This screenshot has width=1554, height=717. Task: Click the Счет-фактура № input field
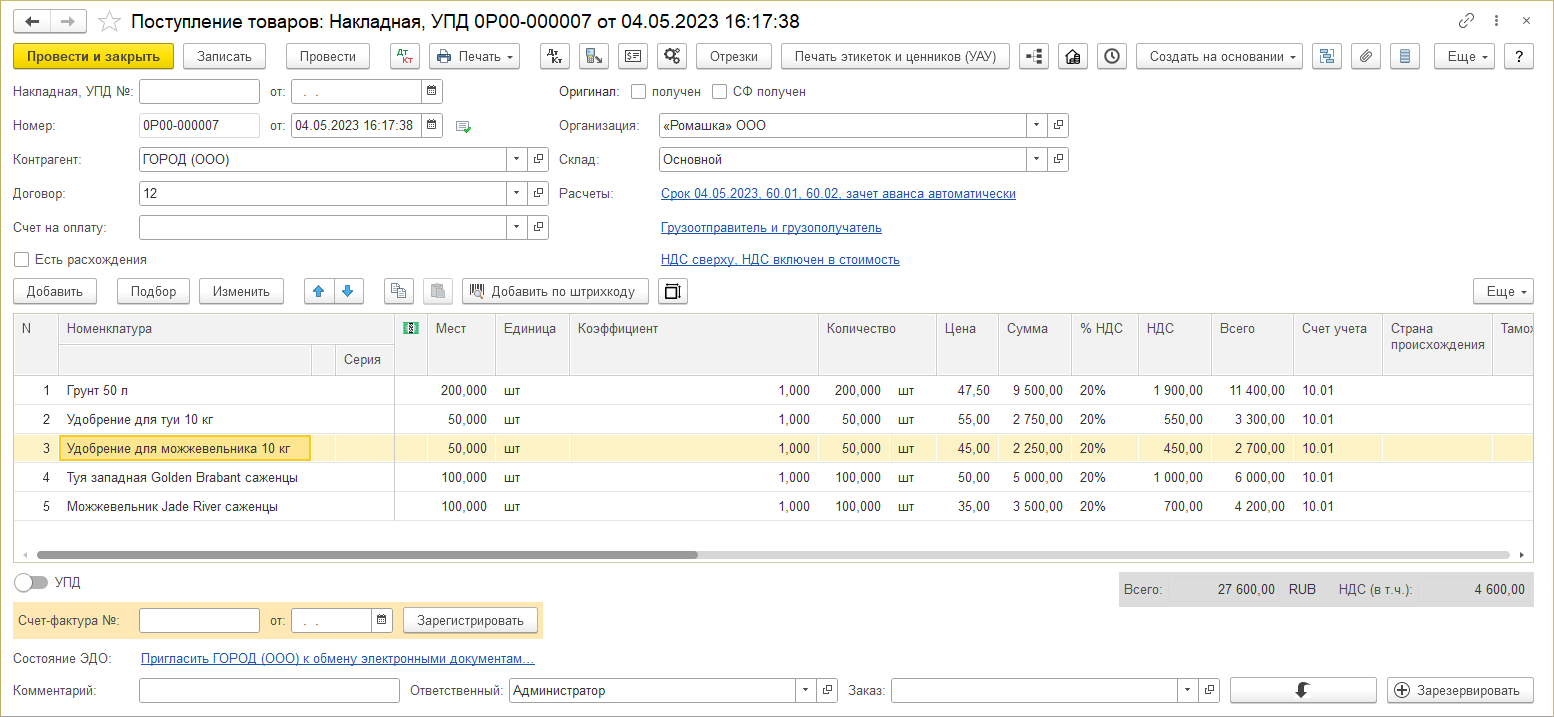coord(199,620)
